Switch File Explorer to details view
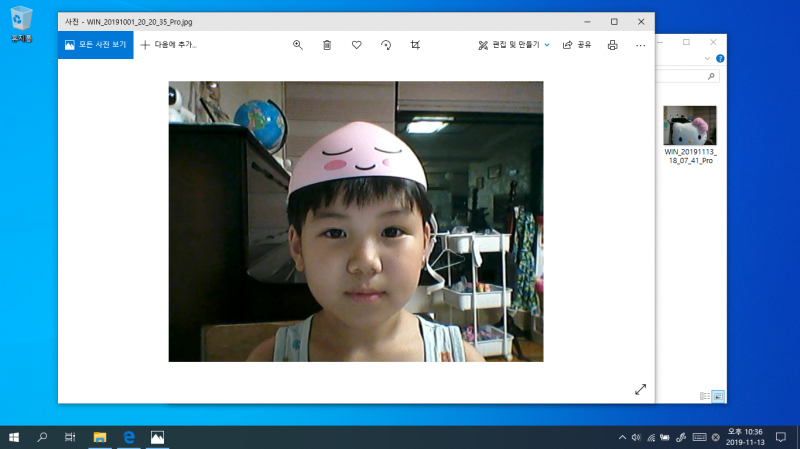The width and height of the screenshot is (800, 449). pos(705,396)
